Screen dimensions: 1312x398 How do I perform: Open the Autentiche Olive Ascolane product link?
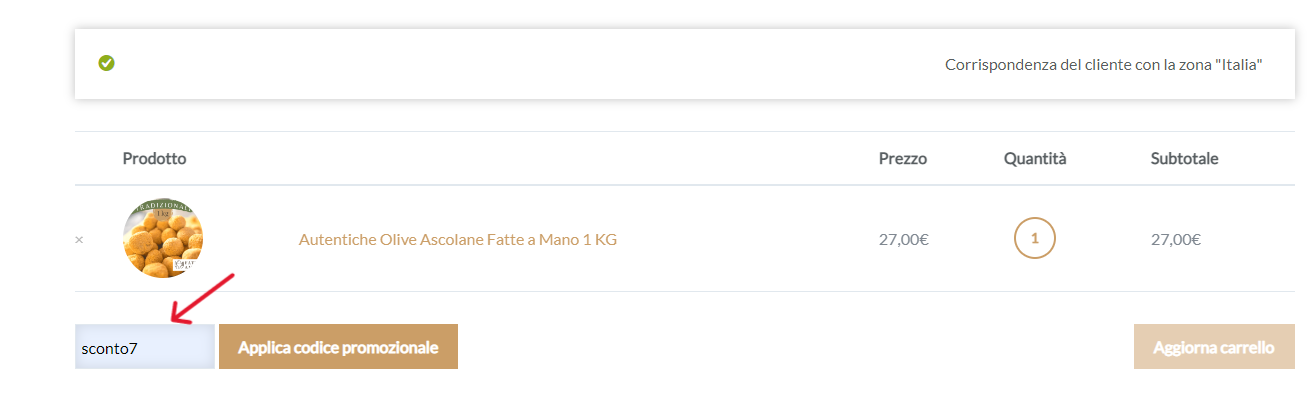click(457, 240)
